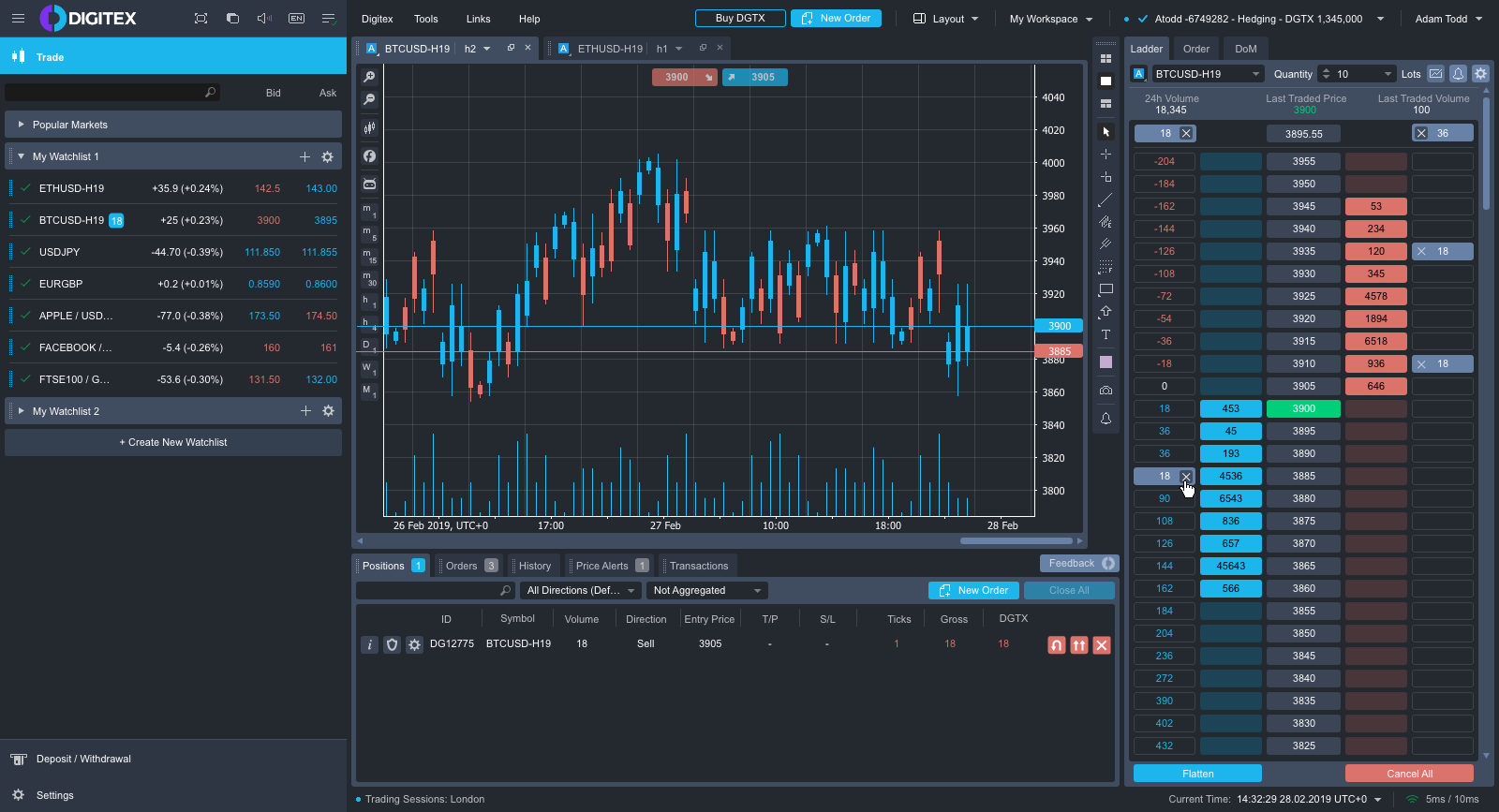Open ladder settings gear

[x=1481, y=73]
